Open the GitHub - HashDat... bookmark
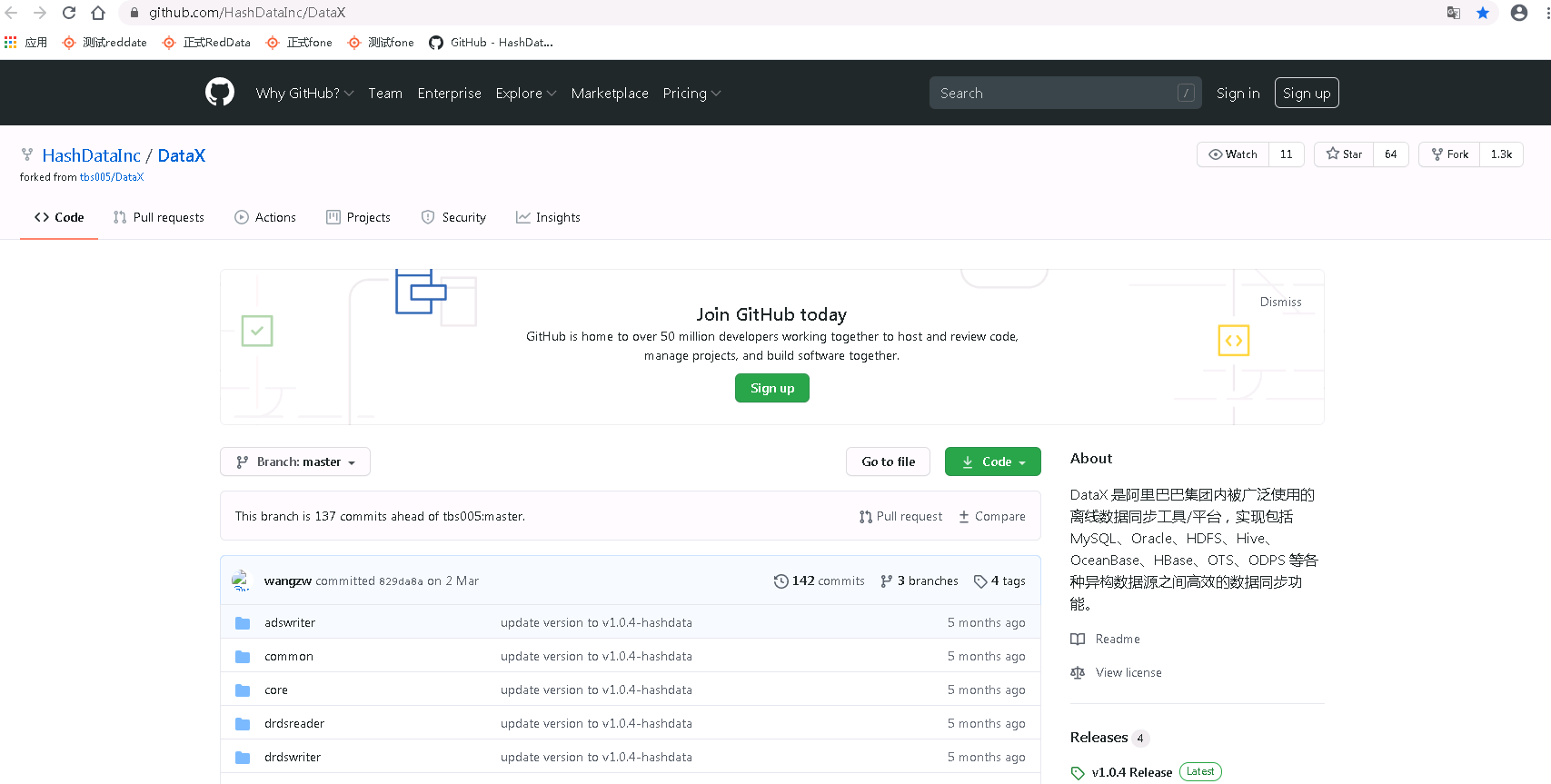The image size is (1551, 784). coord(491,43)
